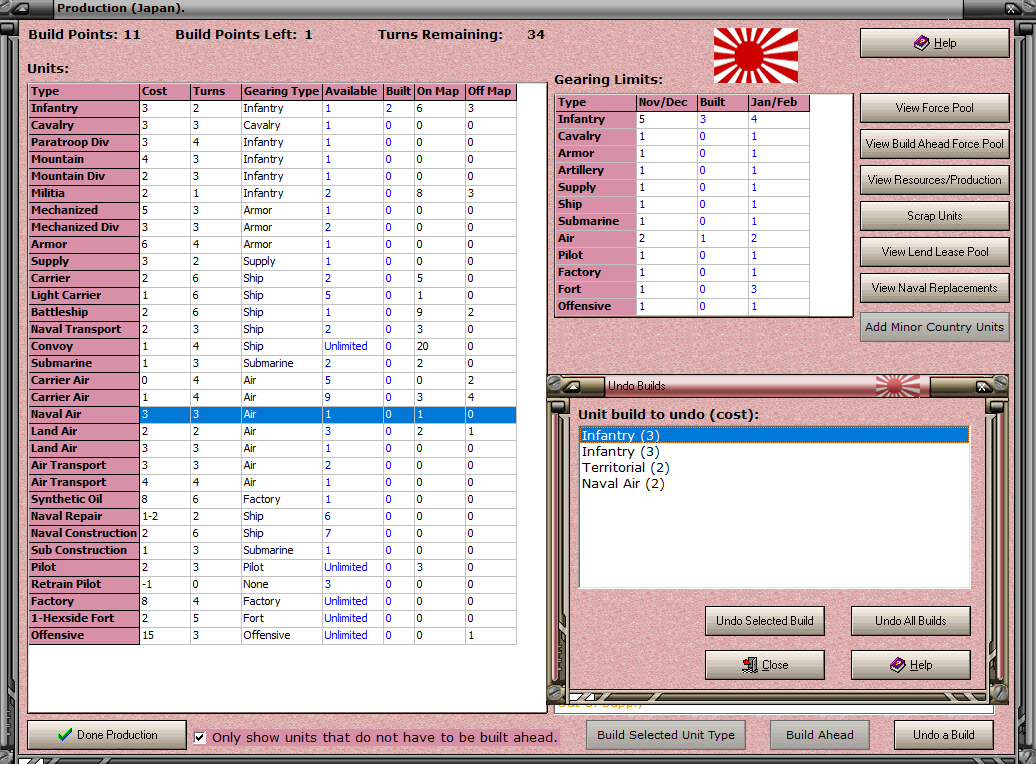Click View Build Ahead Force Pool
This screenshot has height=764, width=1036.
pos(934,144)
